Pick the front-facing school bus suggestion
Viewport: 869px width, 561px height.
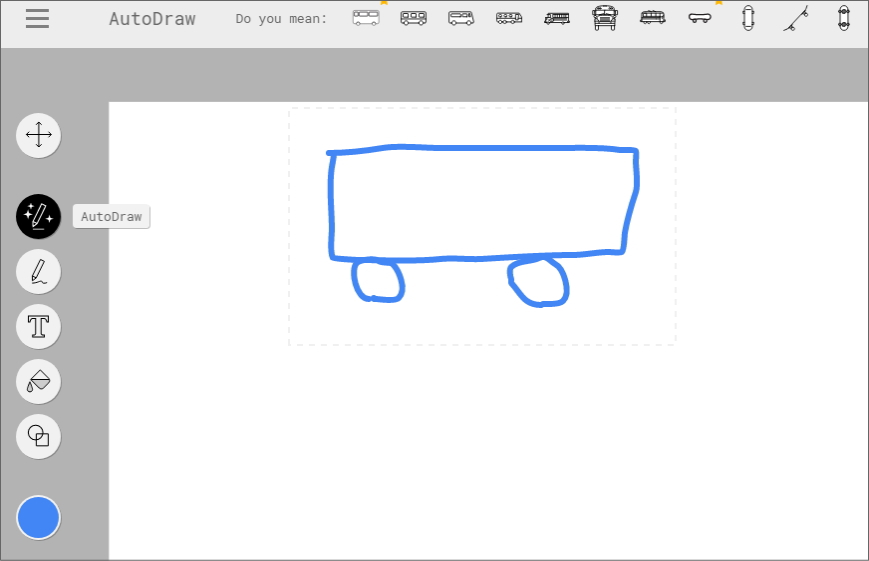click(x=605, y=18)
